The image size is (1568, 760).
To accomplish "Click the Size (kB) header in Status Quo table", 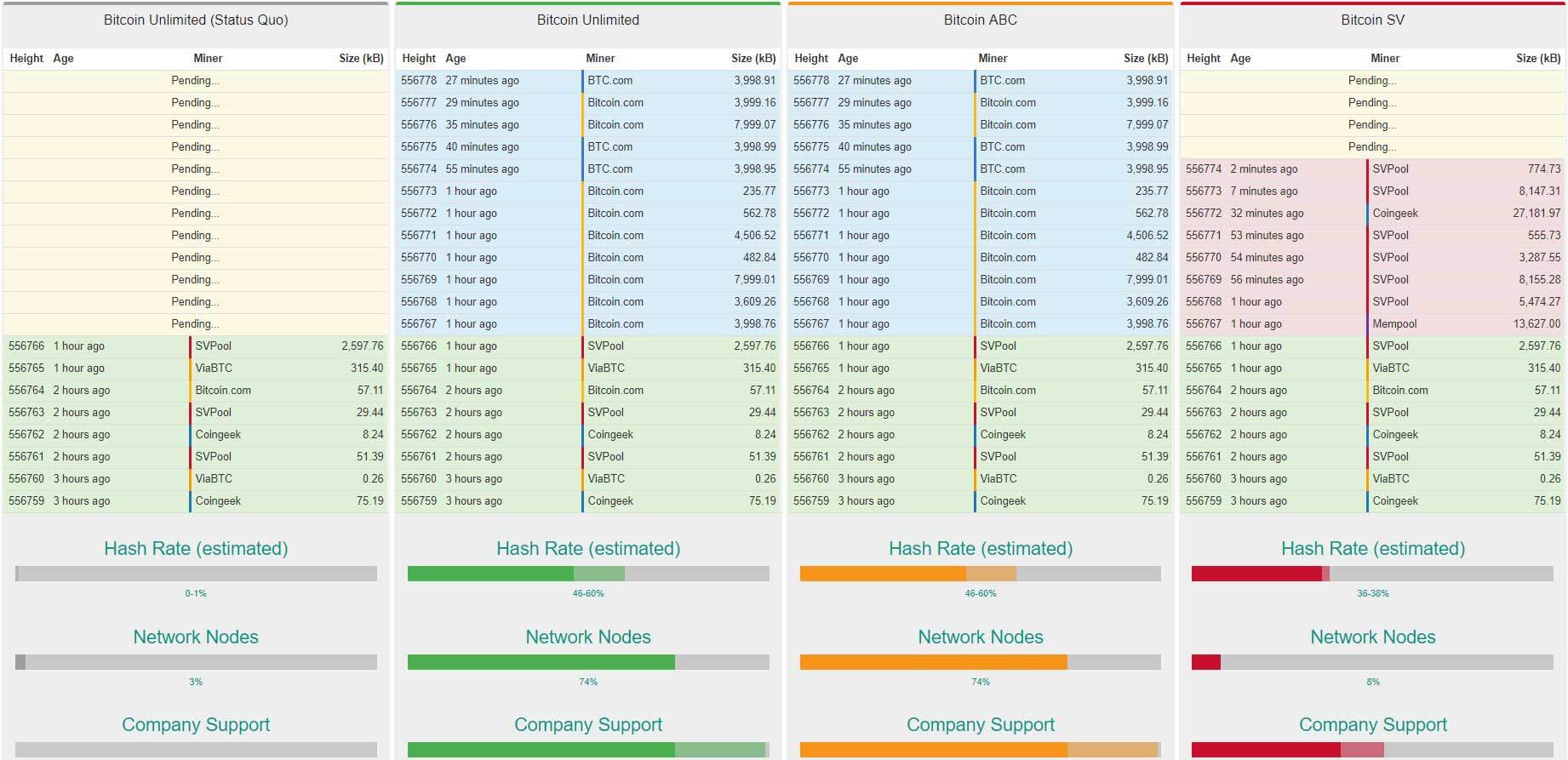I will 361,58.
